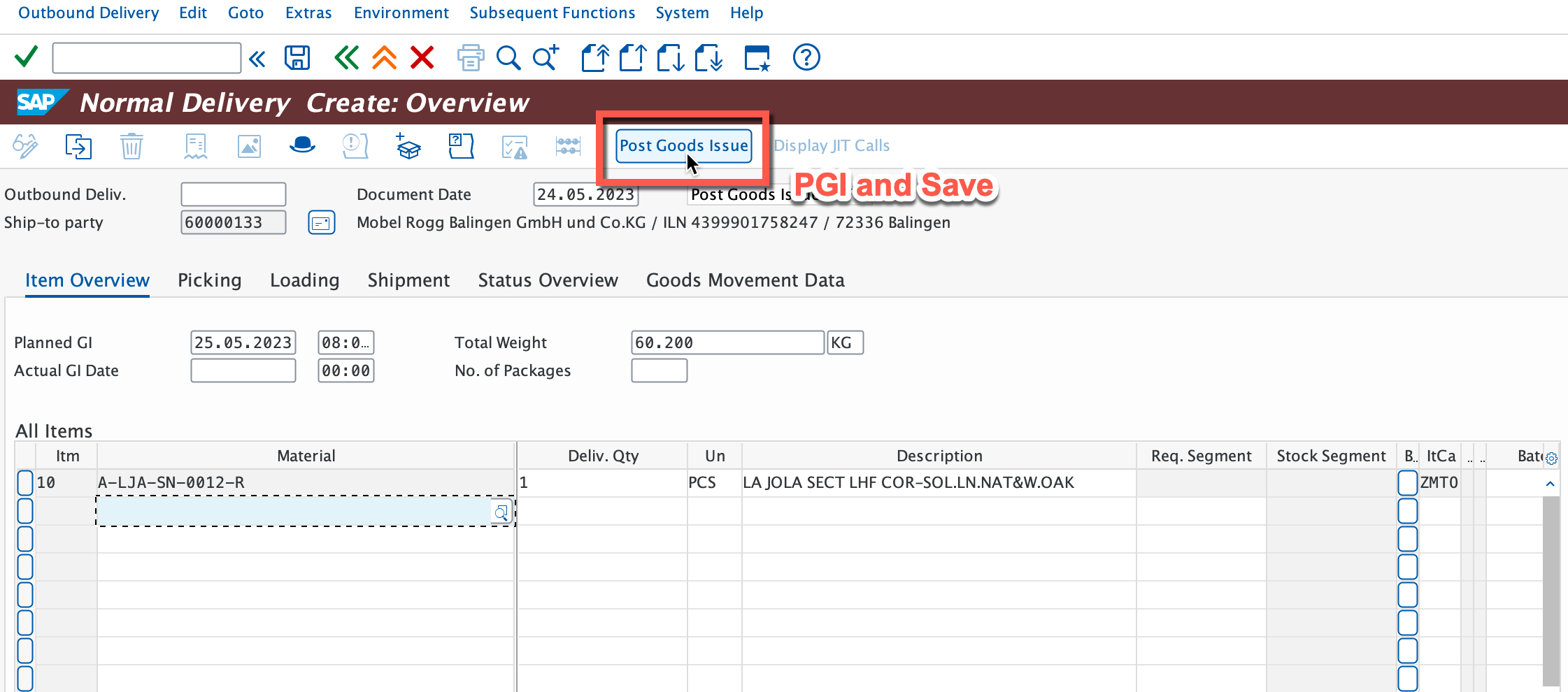1568x692 pixels.
Task: Select the second empty row's selector box
Action: click(25, 539)
